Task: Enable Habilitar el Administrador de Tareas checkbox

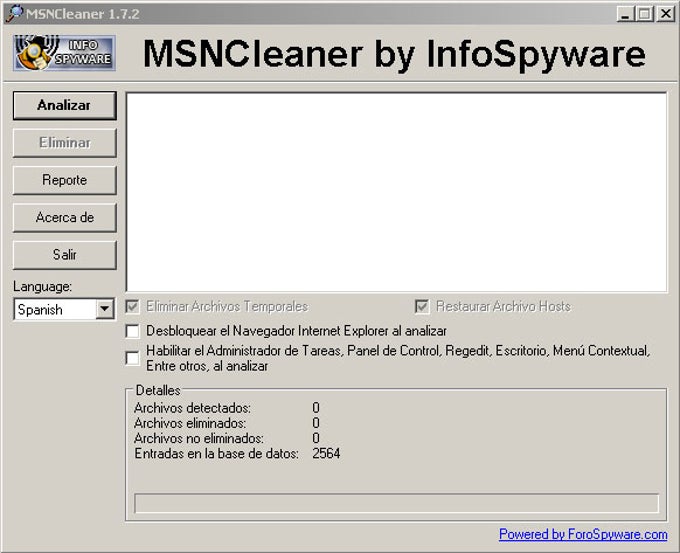Action: click(x=132, y=358)
